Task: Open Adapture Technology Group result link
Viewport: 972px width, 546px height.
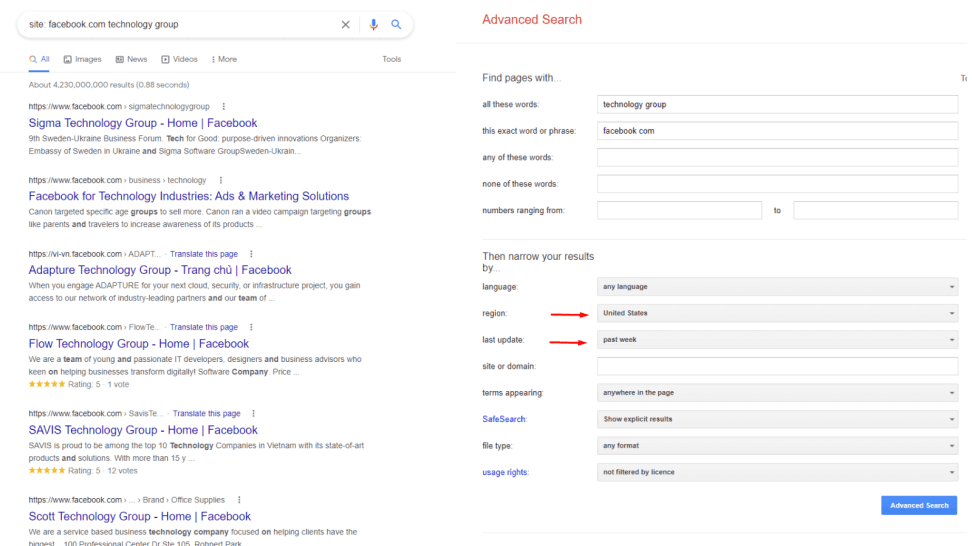Action: coord(160,270)
